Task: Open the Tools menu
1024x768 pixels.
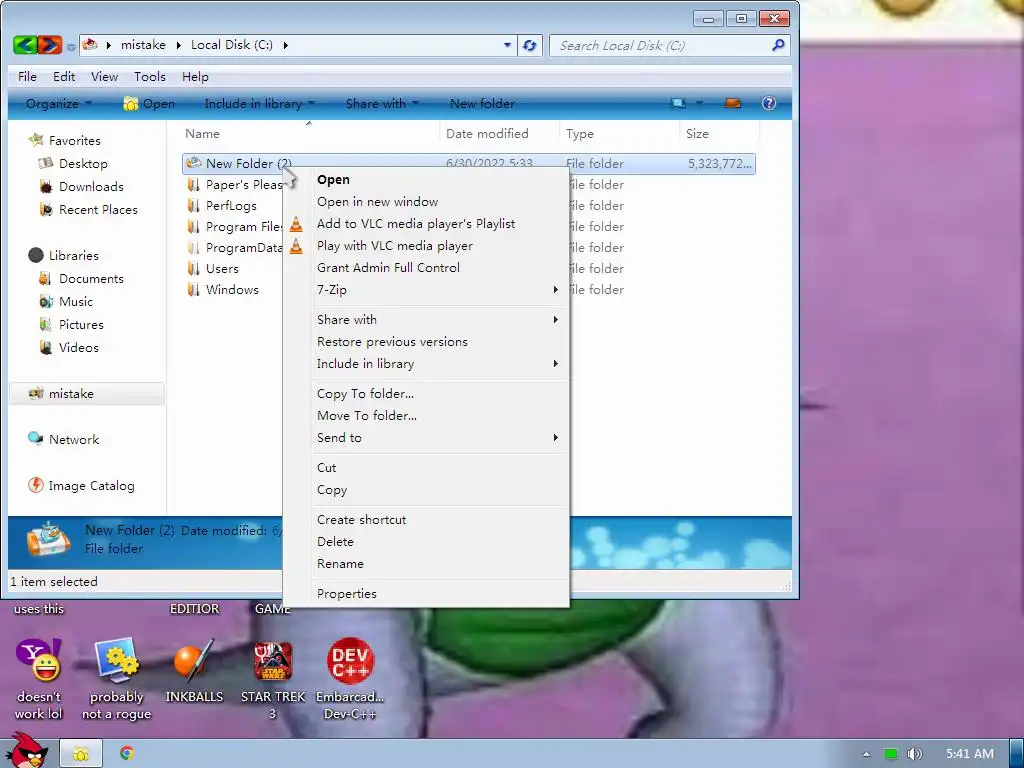Action: coord(150,76)
